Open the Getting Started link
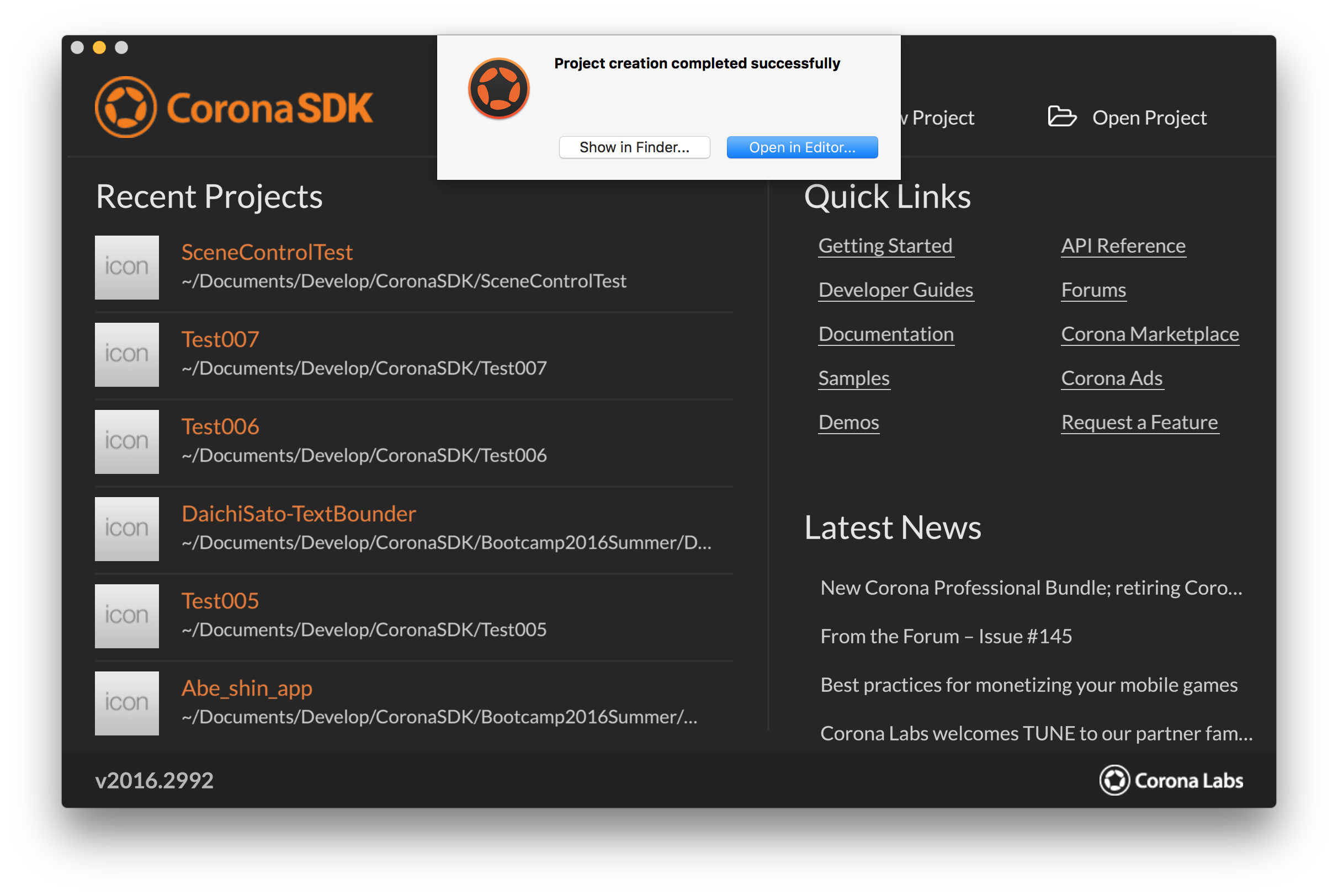Image resolution: width=1338 pixels, height=896 pixels. point(885,246)
